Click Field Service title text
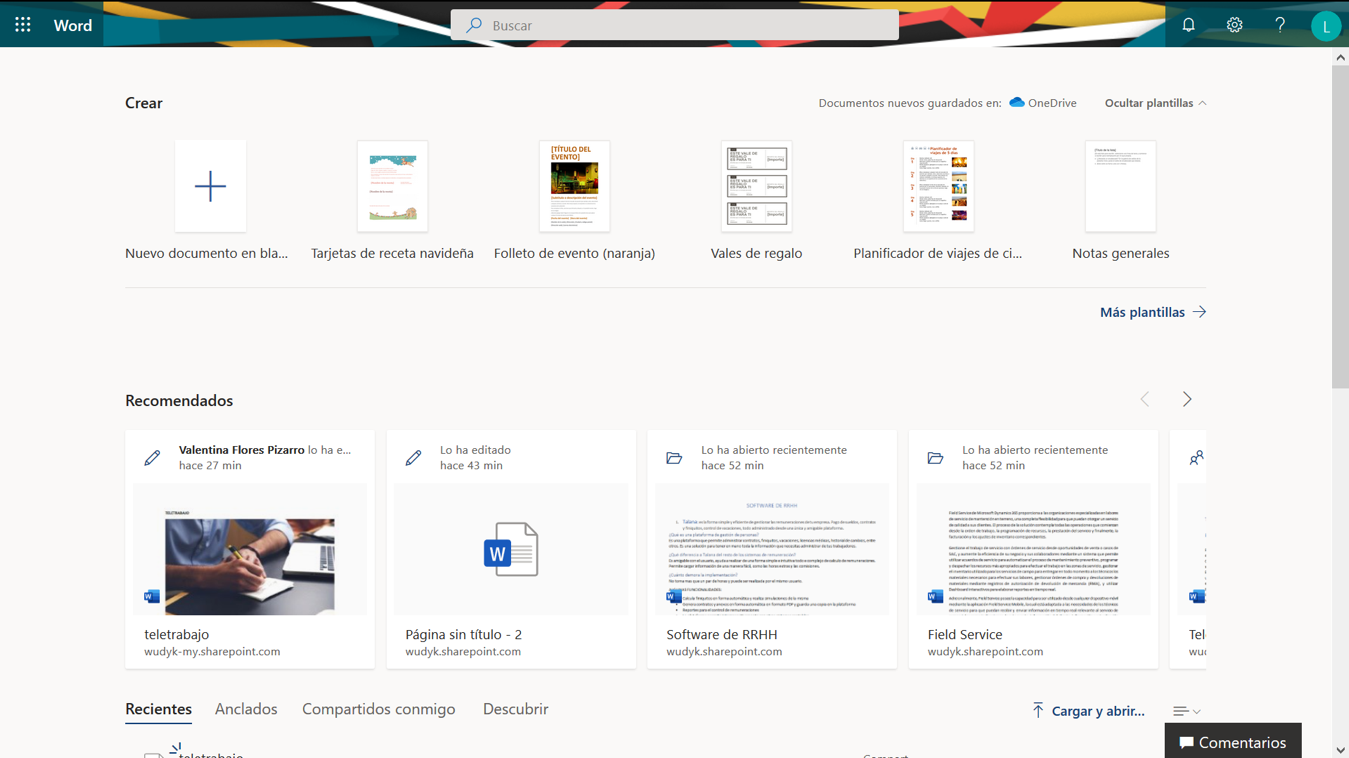Viewport: 1349px width, 758px height. 965,634
